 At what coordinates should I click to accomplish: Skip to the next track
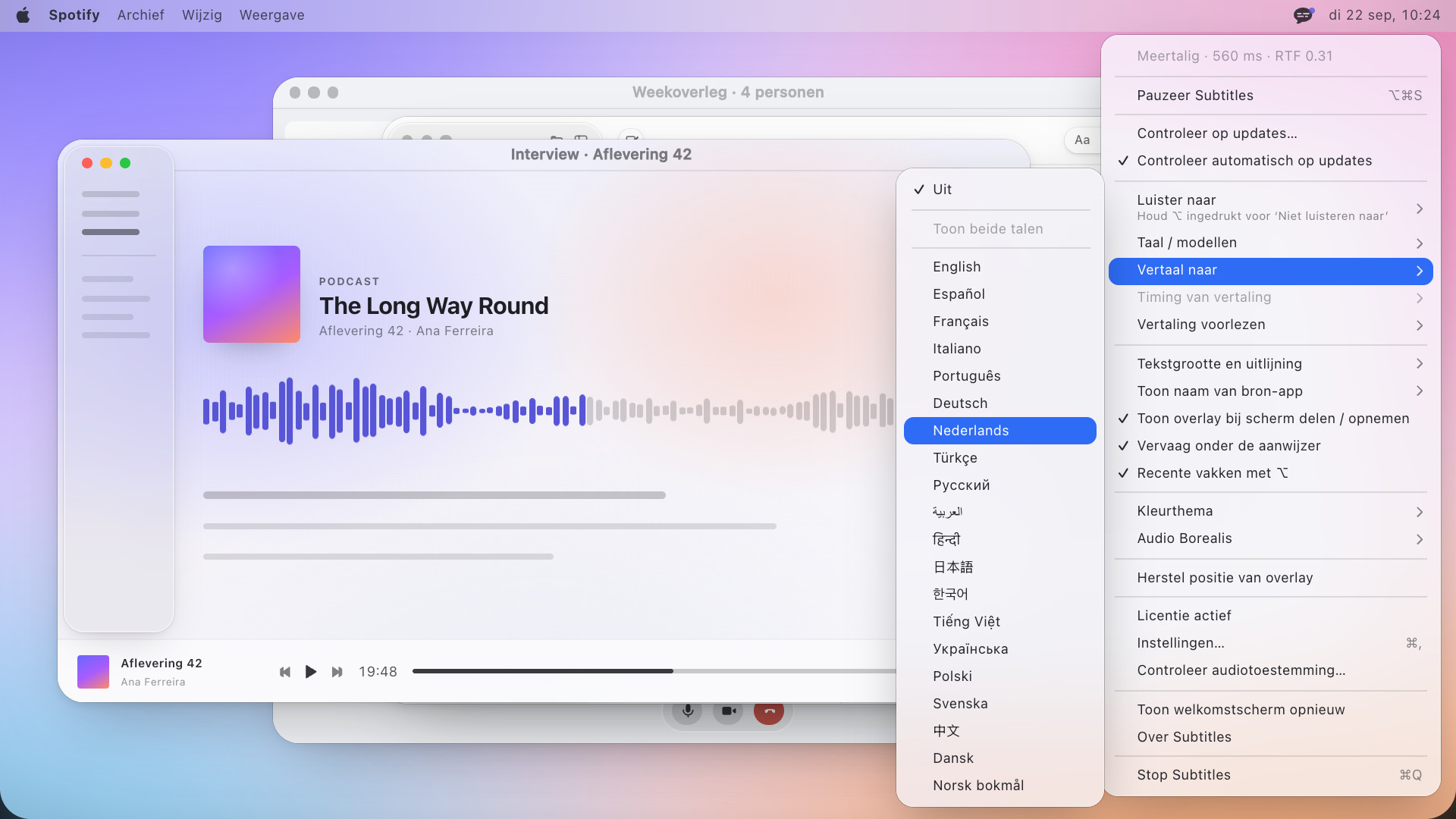click(x=337, y=672)
